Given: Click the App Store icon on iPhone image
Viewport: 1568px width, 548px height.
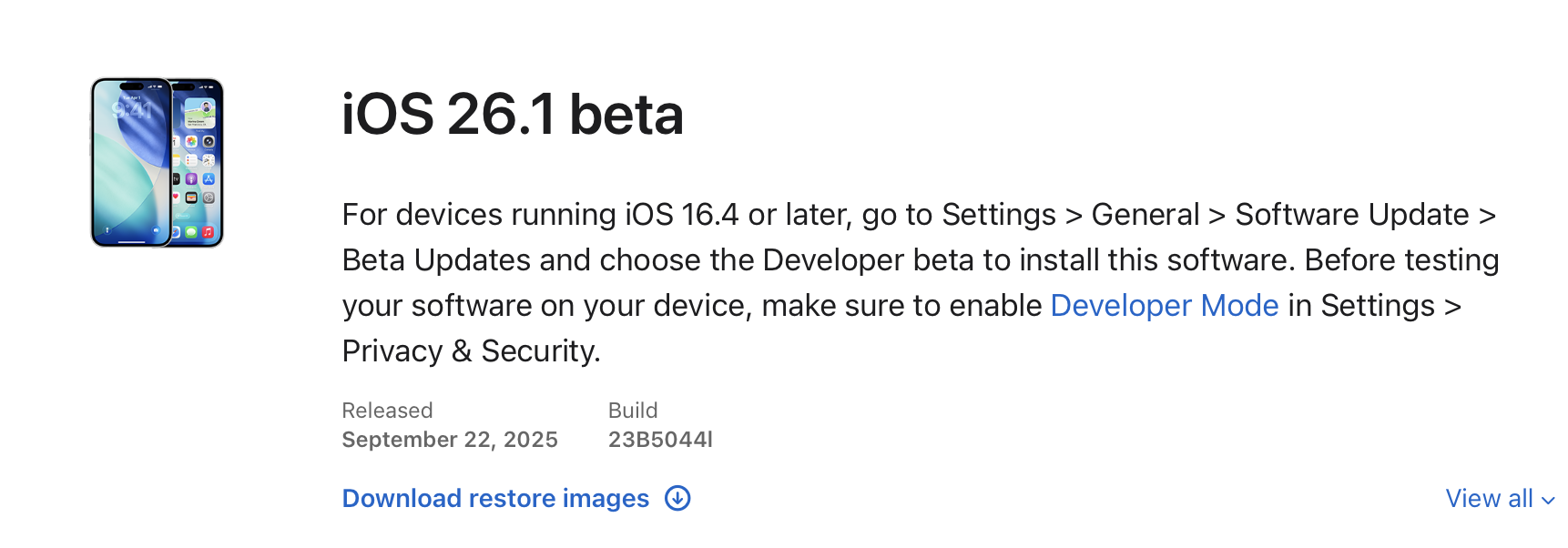Looking at the screenshot, I should click(x=209, y=179).
